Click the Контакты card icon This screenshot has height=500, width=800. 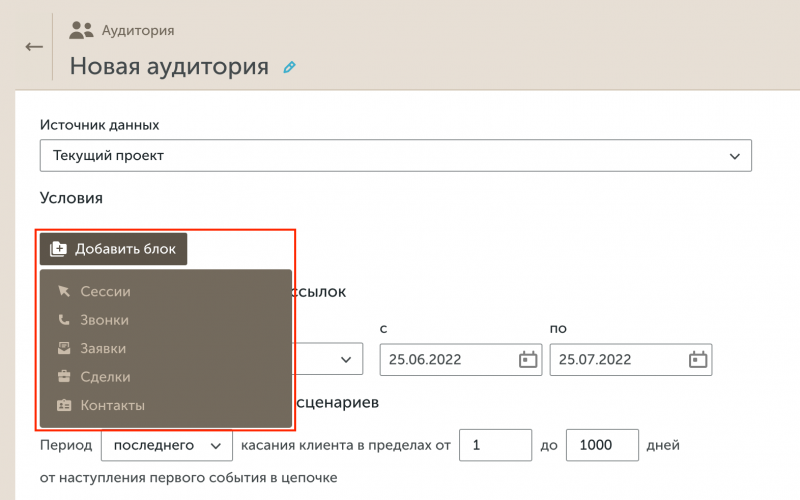[x=64, y=406]
